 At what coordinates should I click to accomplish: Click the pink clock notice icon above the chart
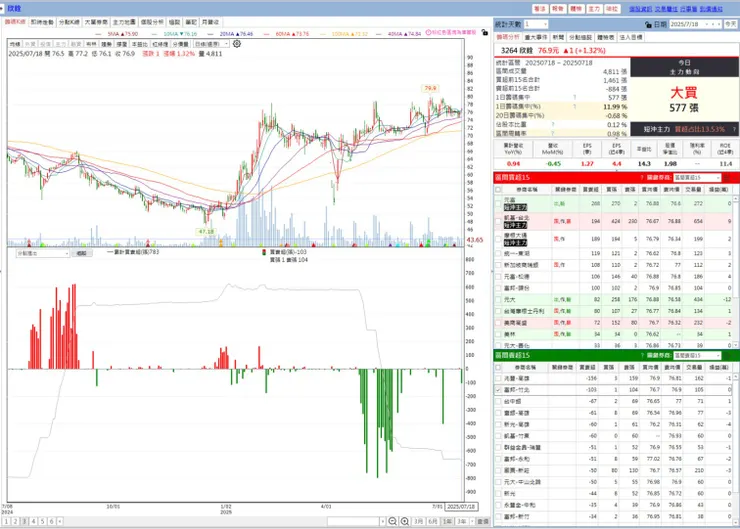(429, 33)
